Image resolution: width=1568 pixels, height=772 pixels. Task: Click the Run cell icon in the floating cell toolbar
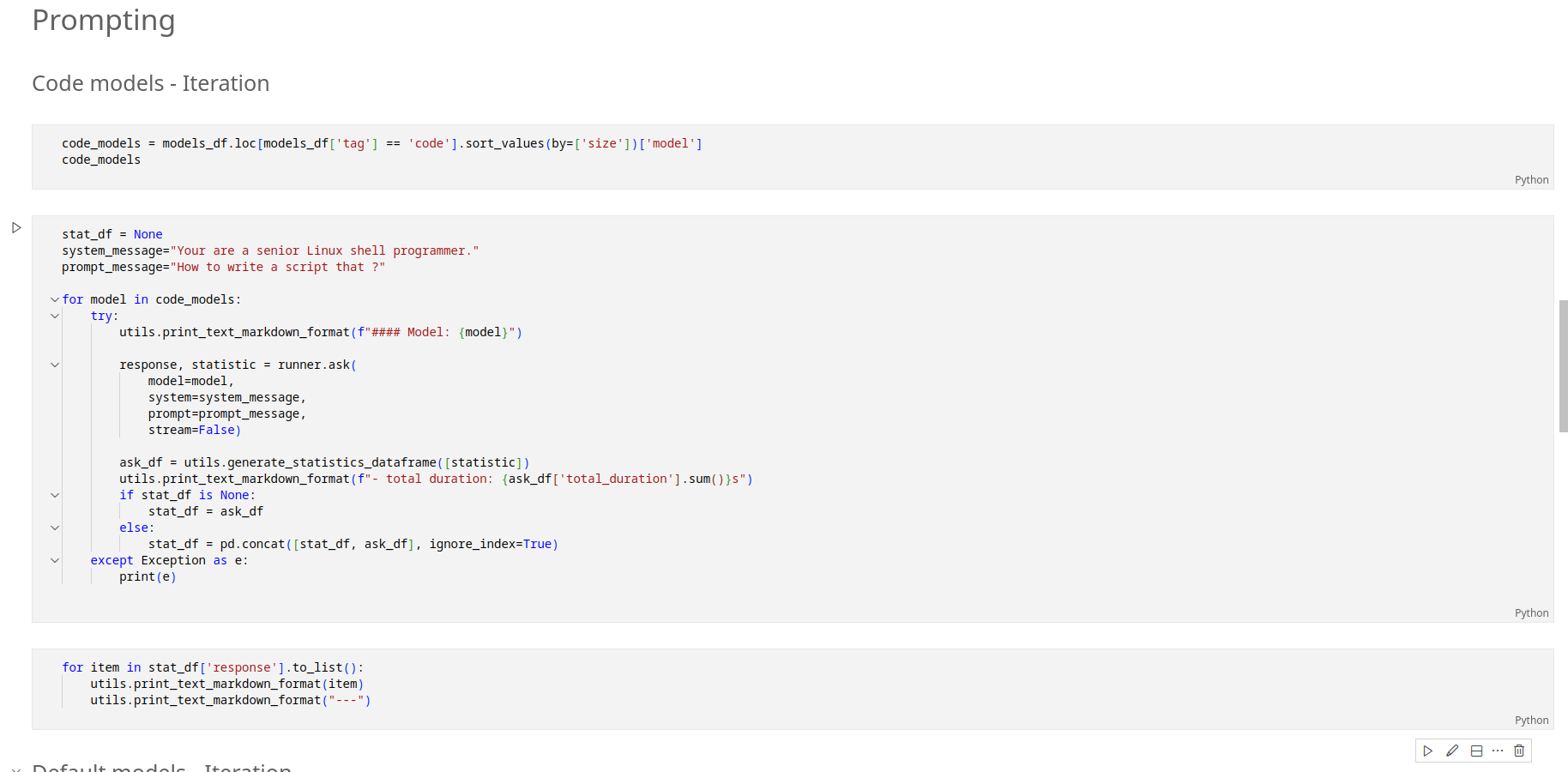coord(1428,751)
